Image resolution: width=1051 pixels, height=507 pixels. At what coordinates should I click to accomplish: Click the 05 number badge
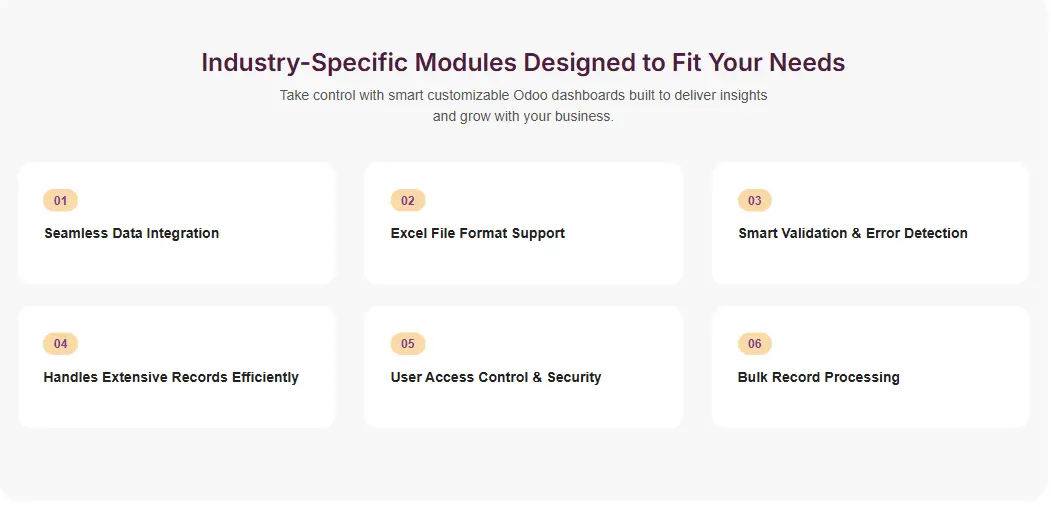(407, 344)
